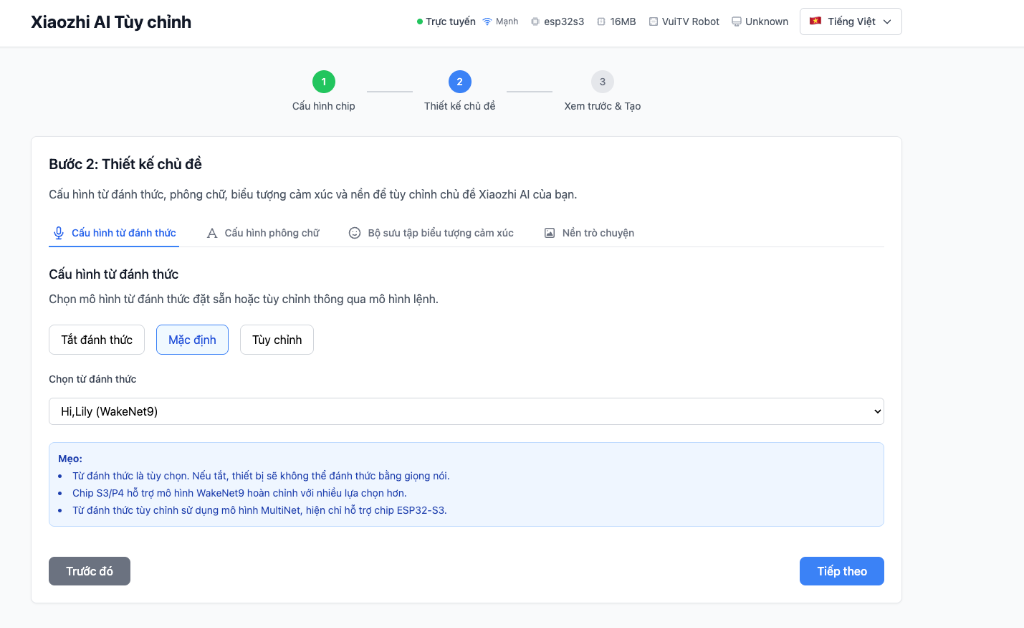This screenshot has width=1024, height=628.
Task: Click the font letter icon on font tab
Action: (x=212, y=233)
